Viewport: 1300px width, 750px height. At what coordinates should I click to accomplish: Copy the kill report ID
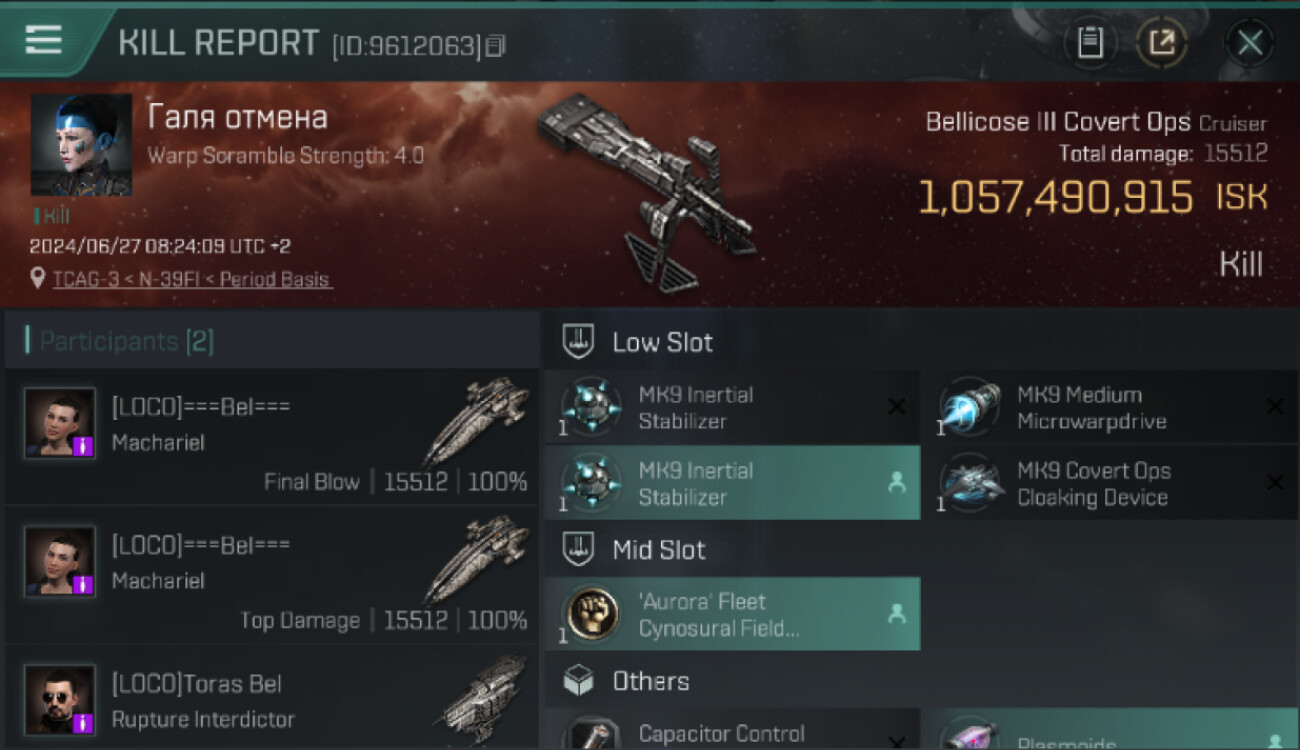[496, 45]
